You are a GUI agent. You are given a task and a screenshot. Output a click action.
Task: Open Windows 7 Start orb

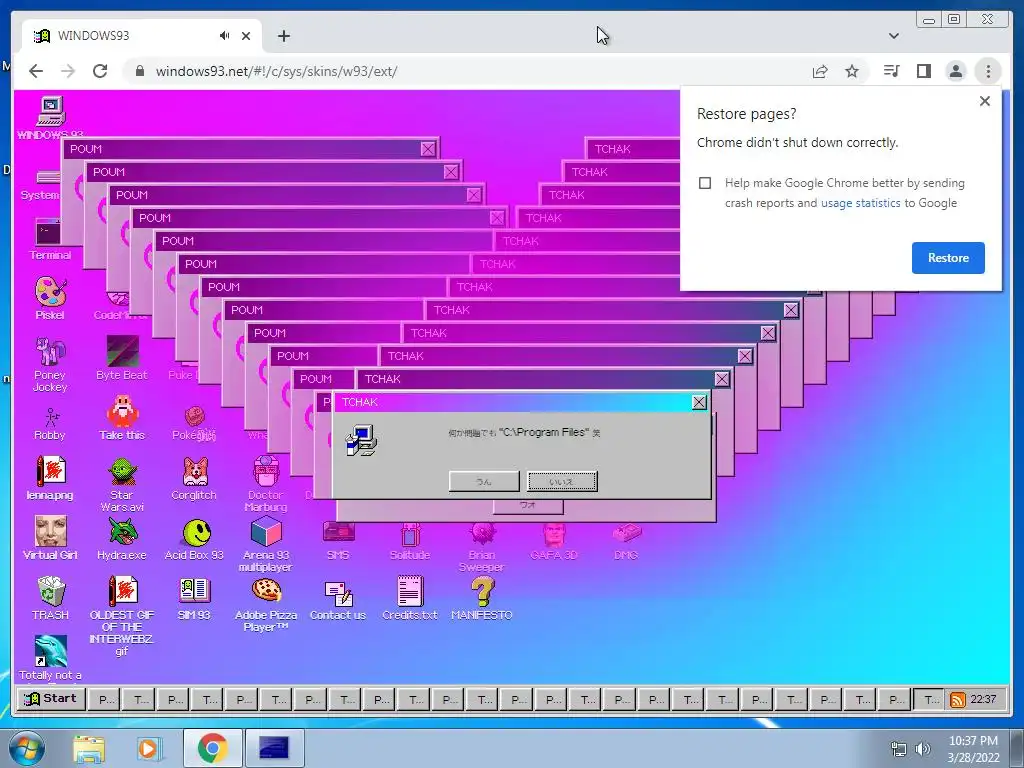coord(26,748)
